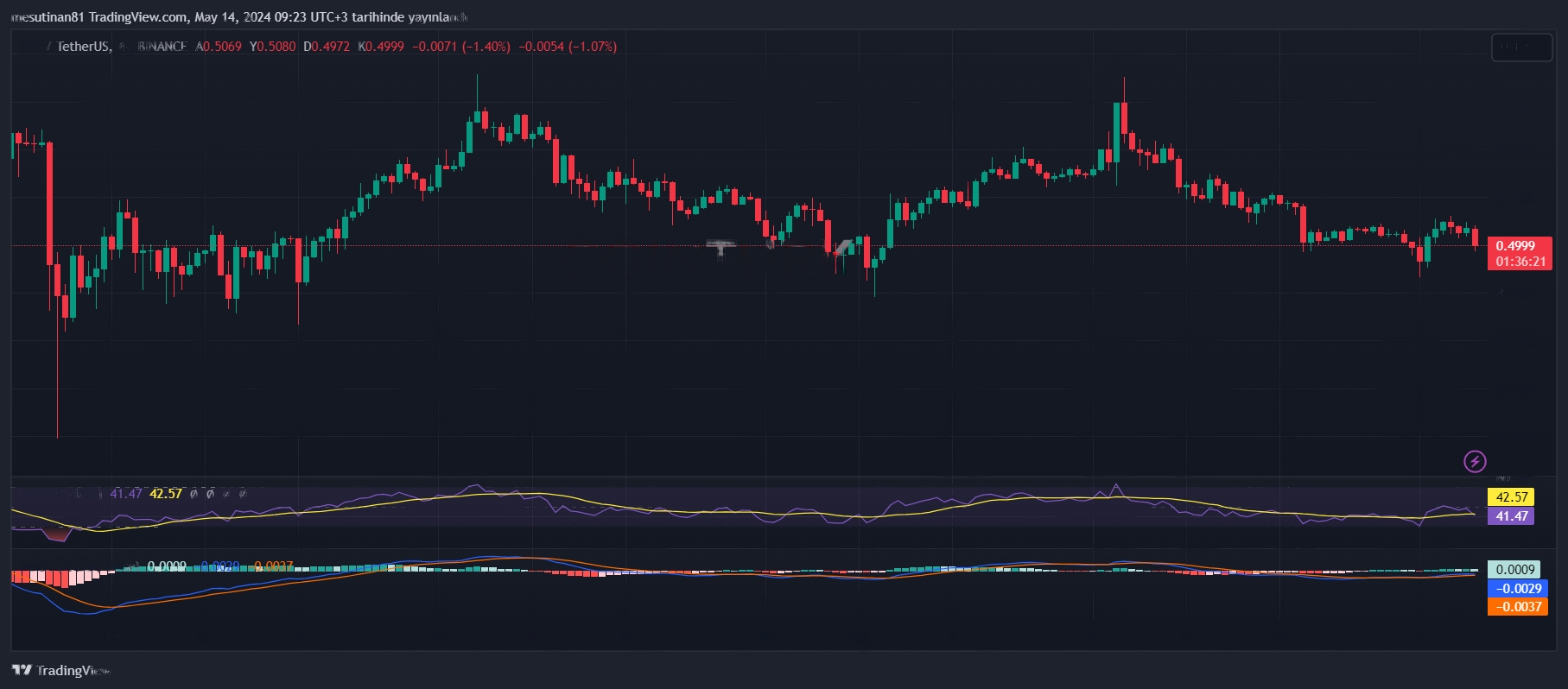Click the A0.5069 open value in legend

[x=219, y=47]
